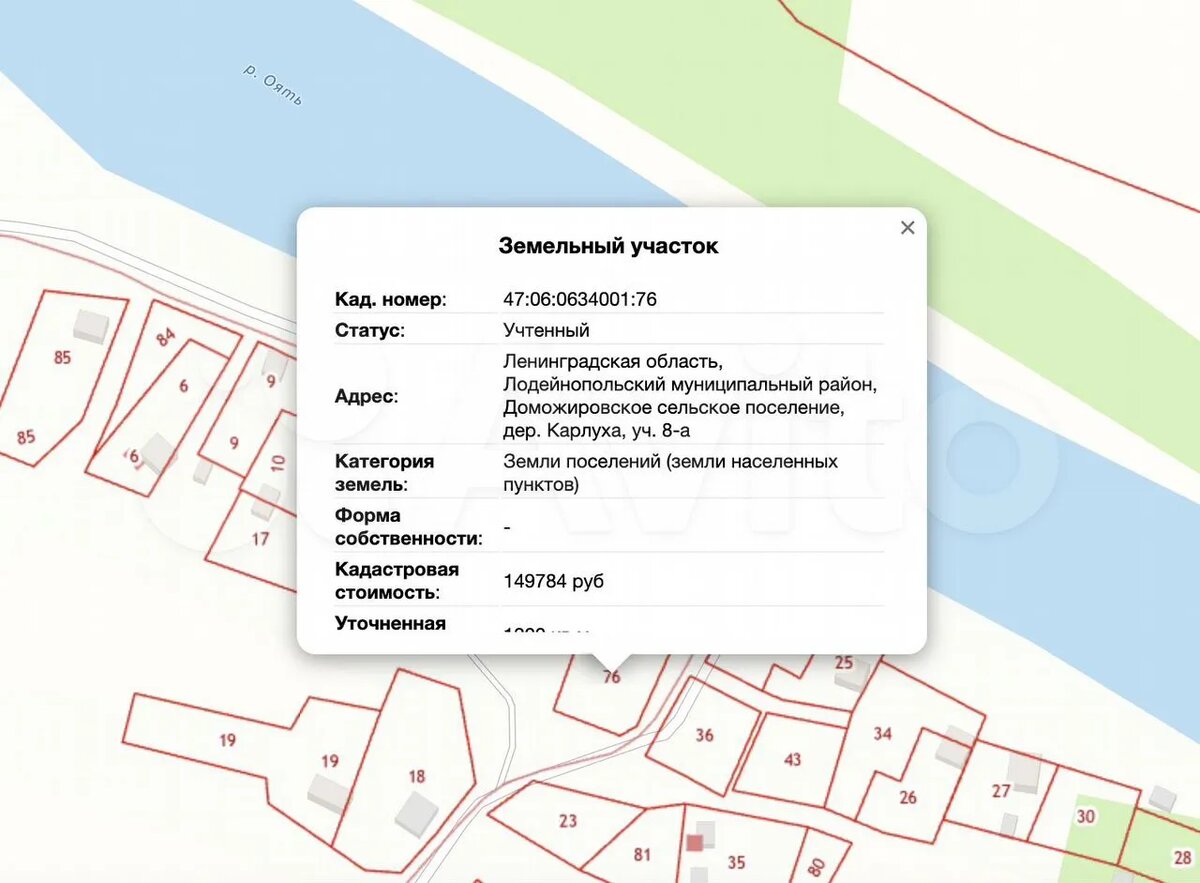
Task: Click the gray building inside parcel 18
Action: pos(417,813)
